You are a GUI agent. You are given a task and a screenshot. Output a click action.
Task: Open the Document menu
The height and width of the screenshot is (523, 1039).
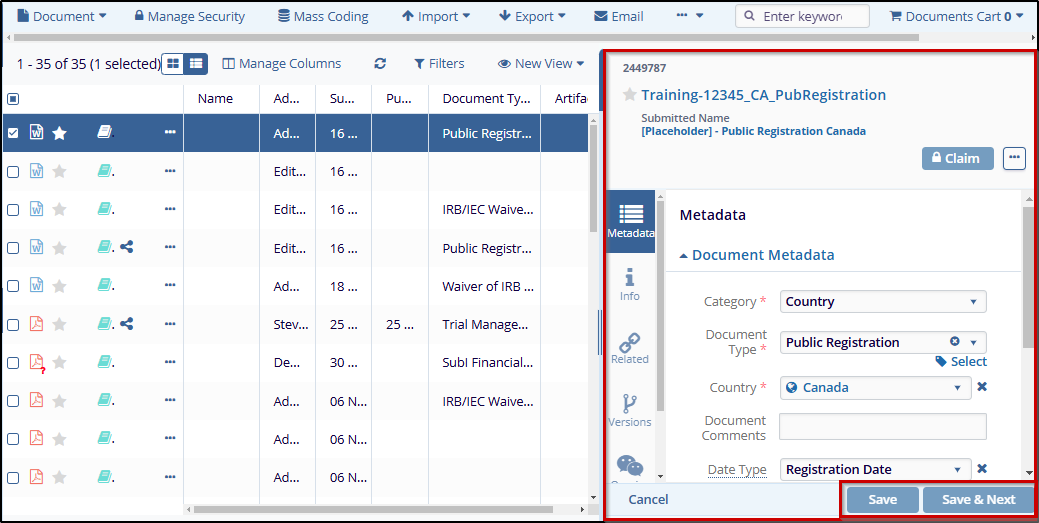click(62, 16)
